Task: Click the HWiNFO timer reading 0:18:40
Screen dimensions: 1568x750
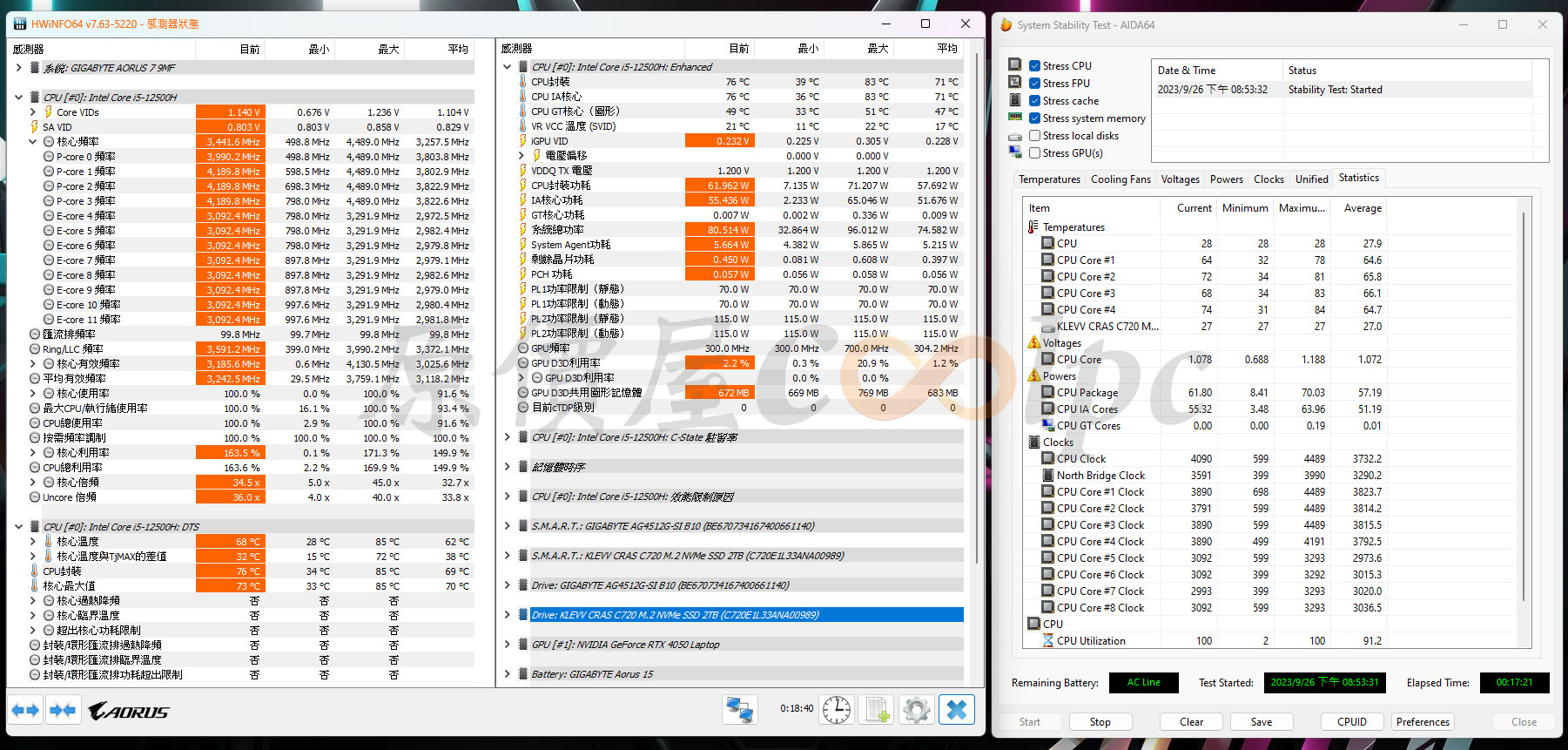Action: coord(797,709)
